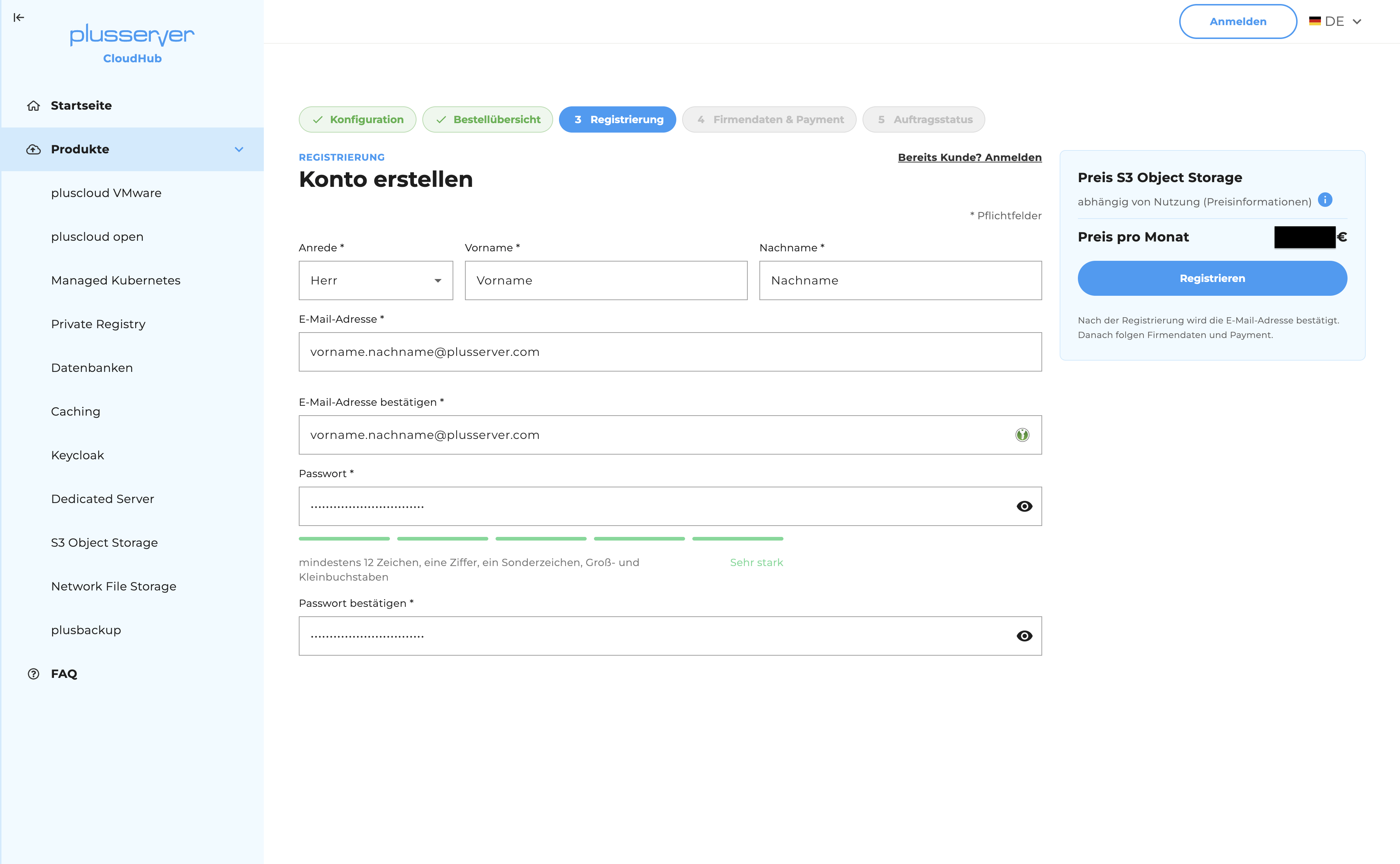Open the Anrede dropdown showing Herr
Viewport: 1400px width, 864px height.
(376, 280)
